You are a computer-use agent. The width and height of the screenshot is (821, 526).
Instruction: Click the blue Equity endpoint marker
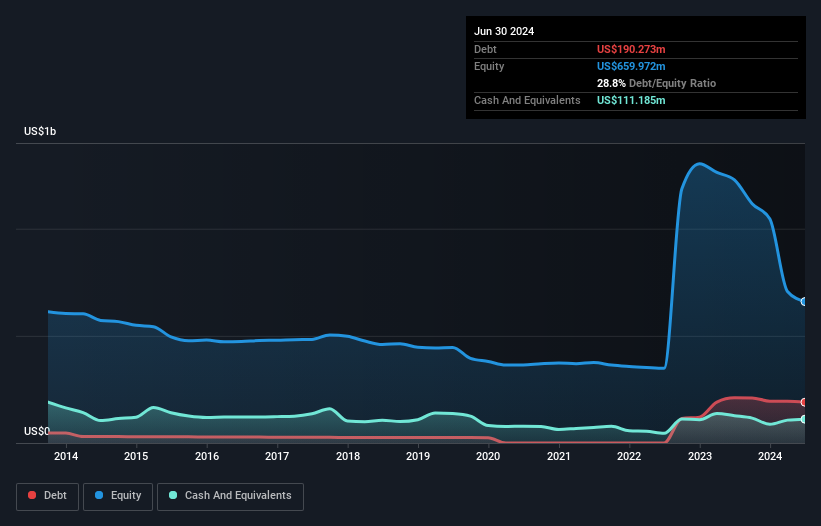point(804,301)
